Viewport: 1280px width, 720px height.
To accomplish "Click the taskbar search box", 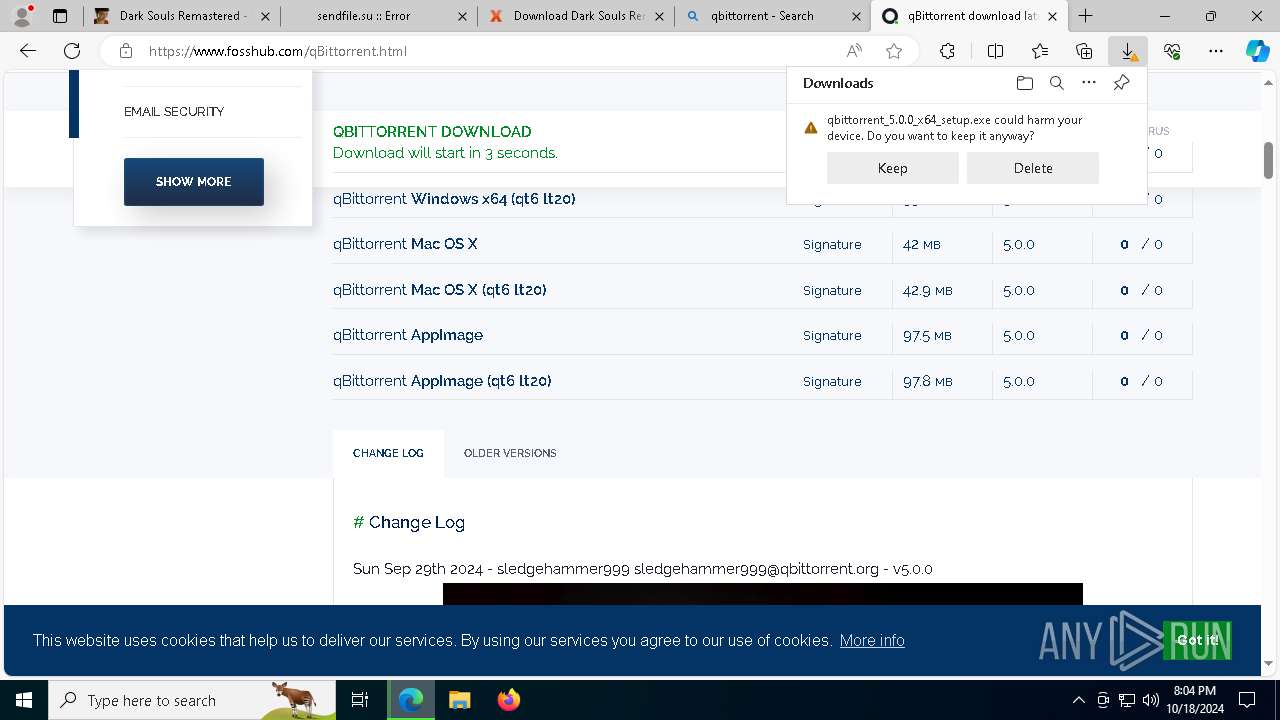I will pos(192,700).
